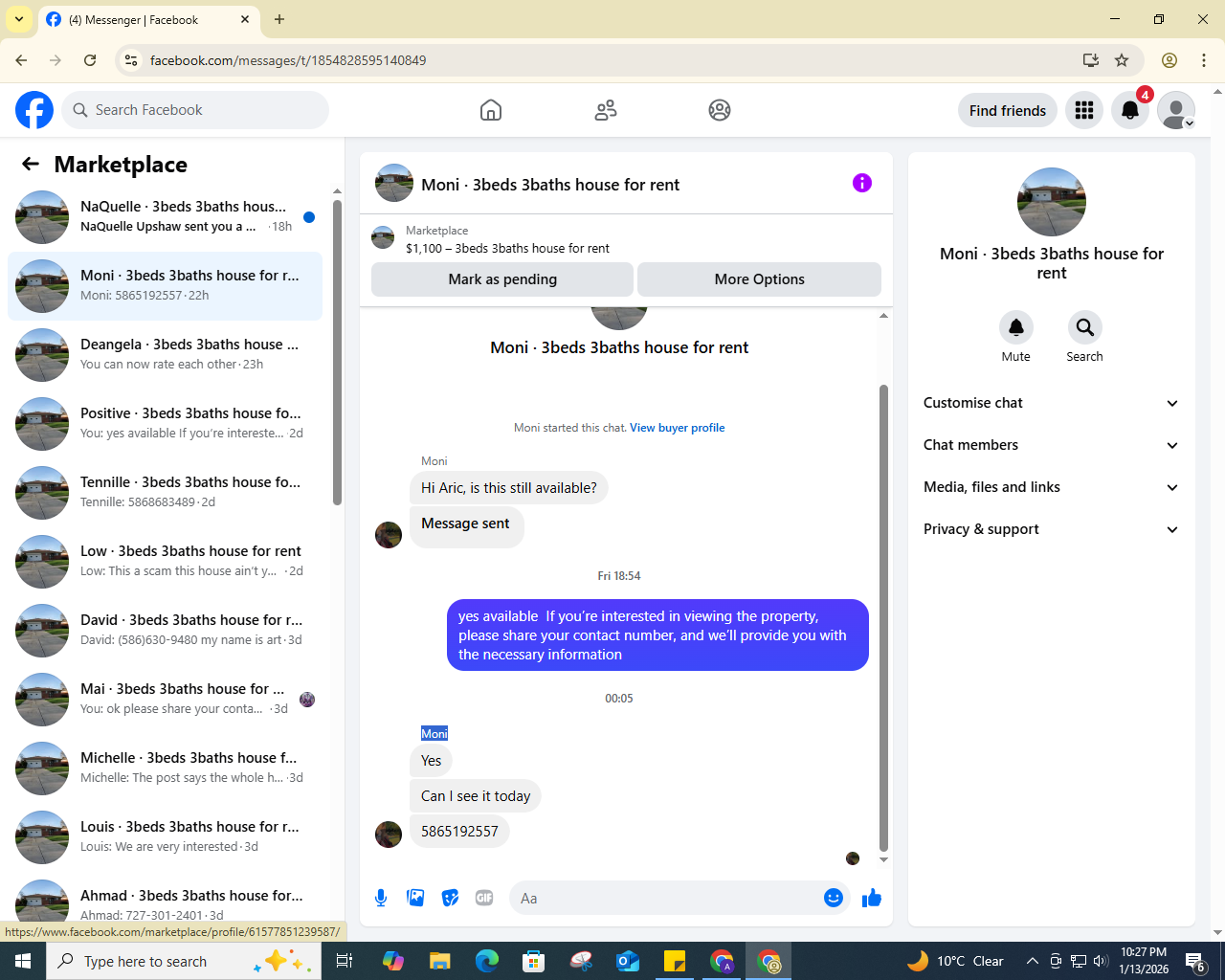Open Windows notification center icon
Screen dimensions: 1225x980
(1195, 961)
